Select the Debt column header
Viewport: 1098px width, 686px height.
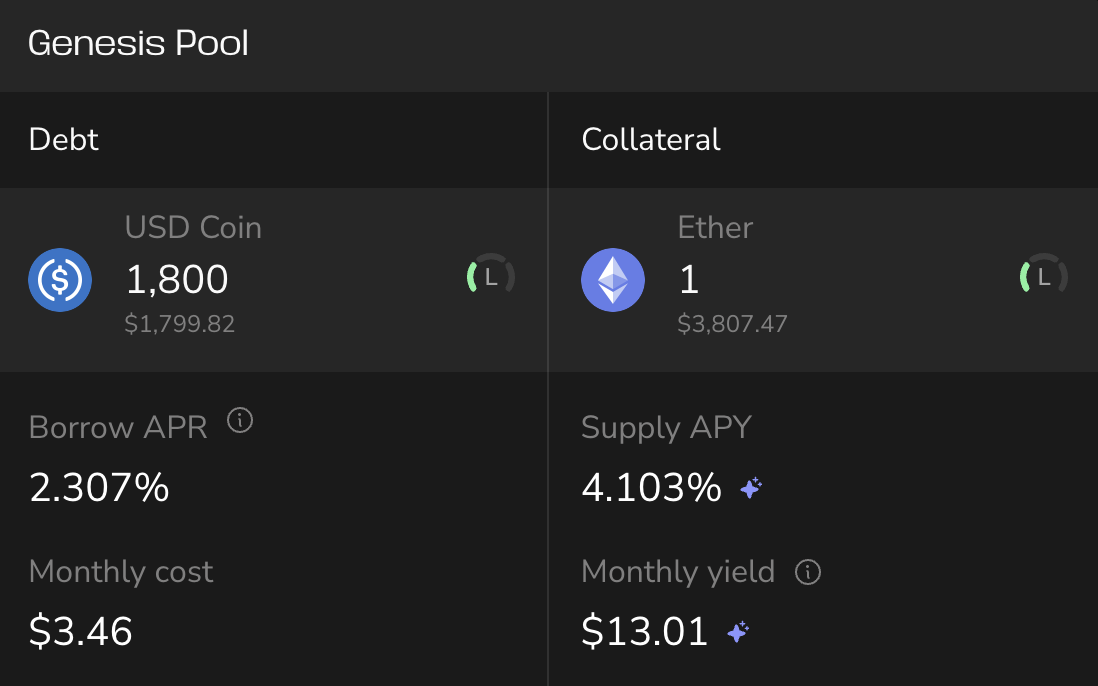[64, 139]
